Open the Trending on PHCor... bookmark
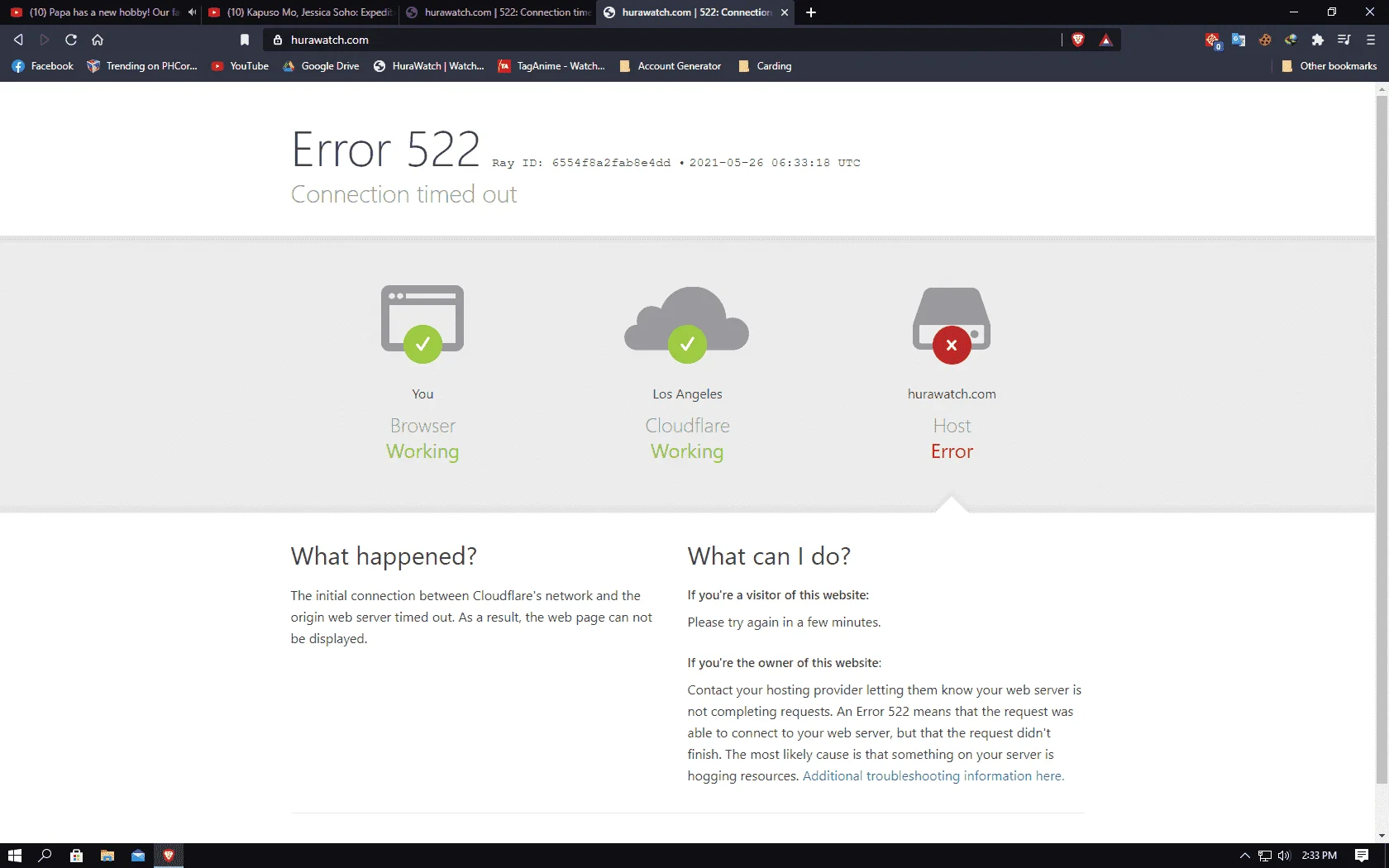The width and height of the screenshot is (1389, 868). click(142, 66)
